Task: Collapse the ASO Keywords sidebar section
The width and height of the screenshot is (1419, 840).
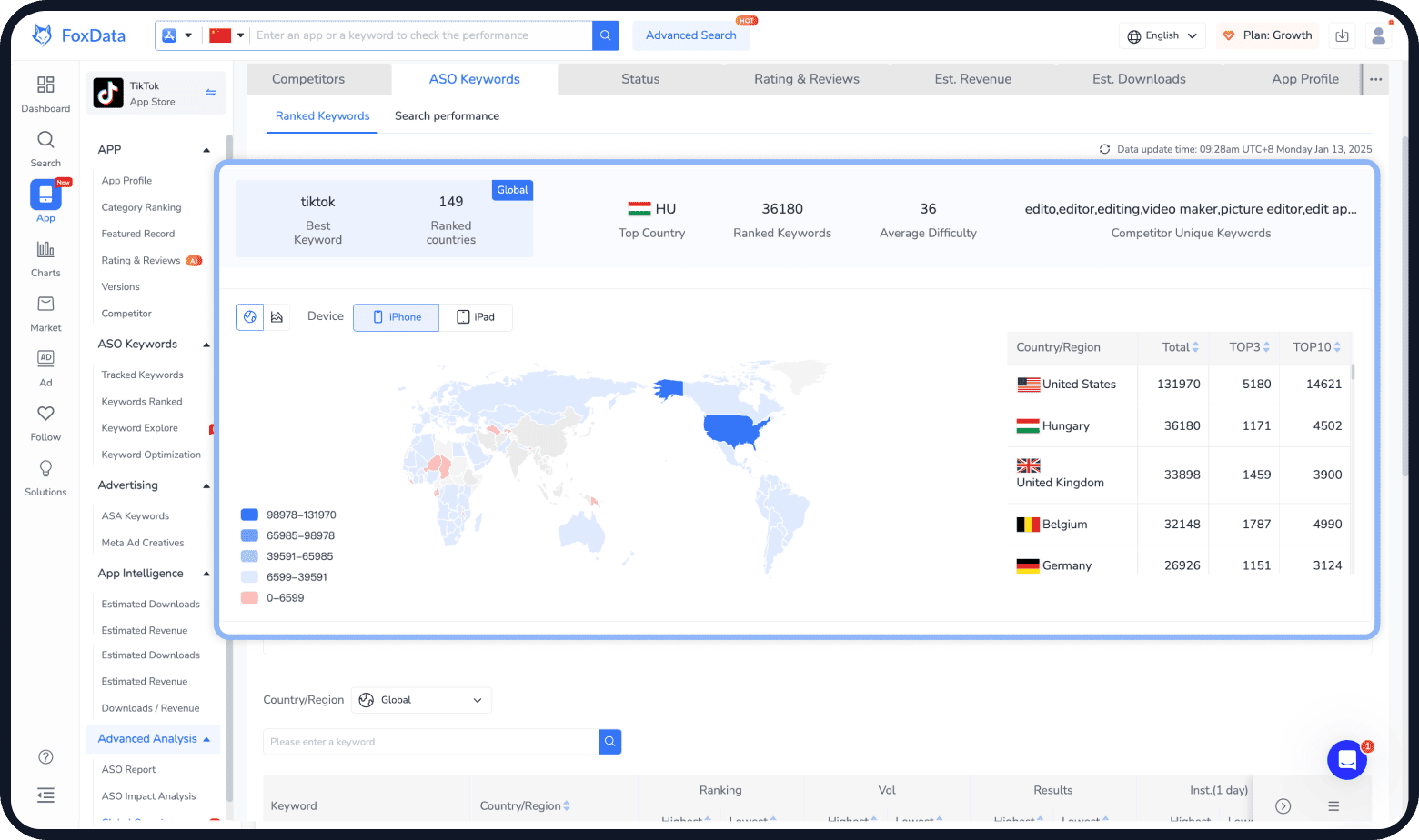Action: click(x=206, y=345)
